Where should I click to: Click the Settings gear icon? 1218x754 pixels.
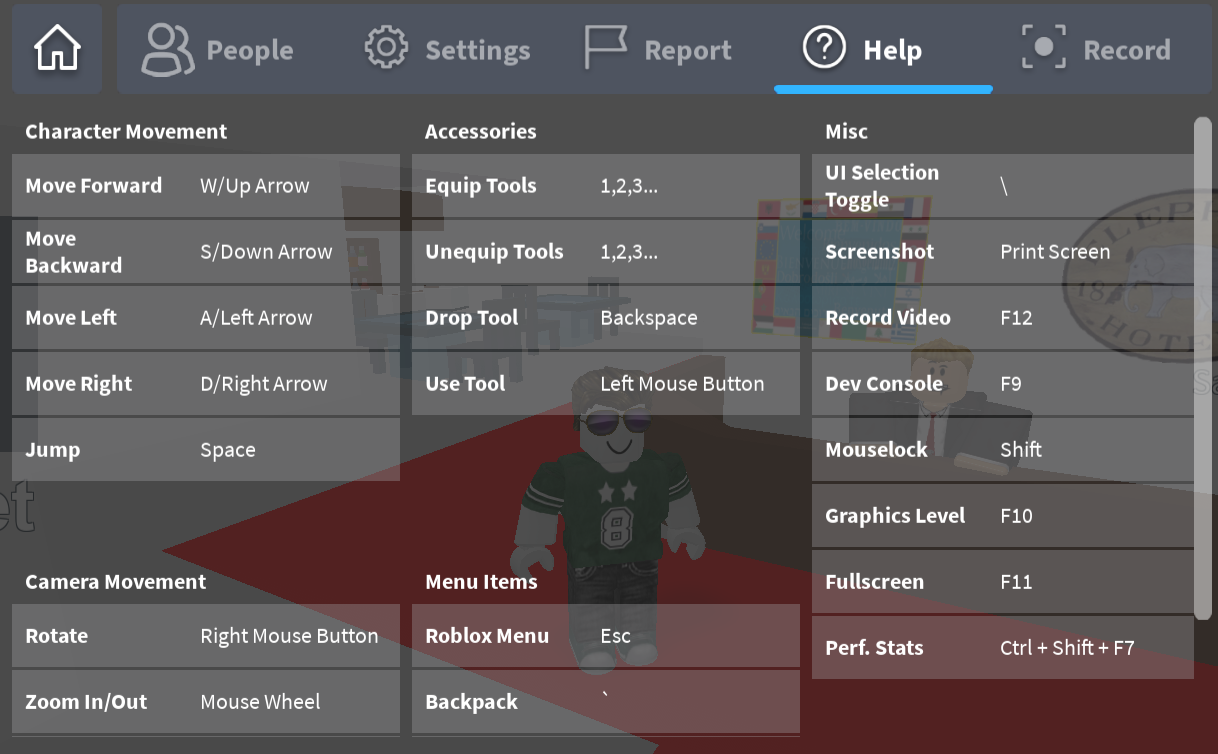coord(386,49)
